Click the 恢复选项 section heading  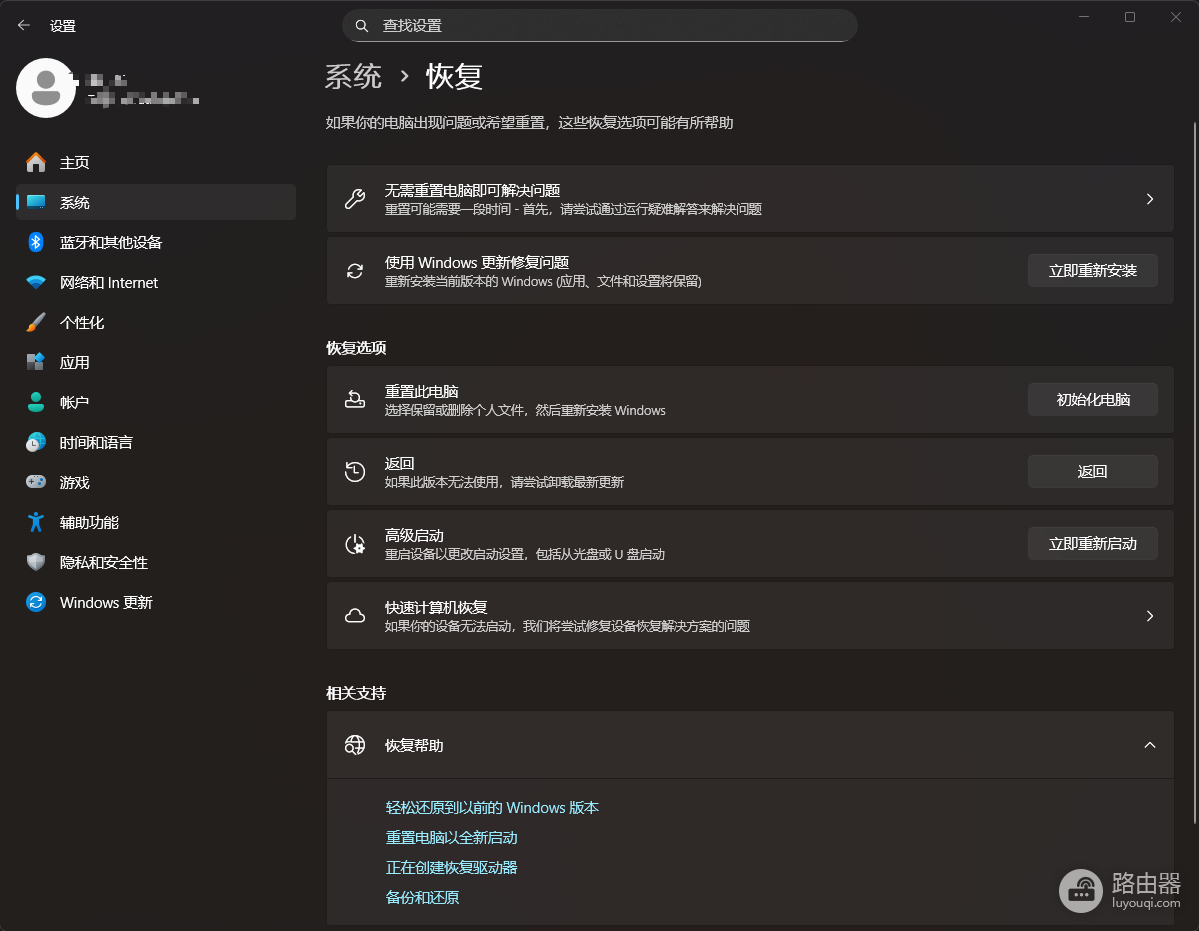click(x=356, y=348)
